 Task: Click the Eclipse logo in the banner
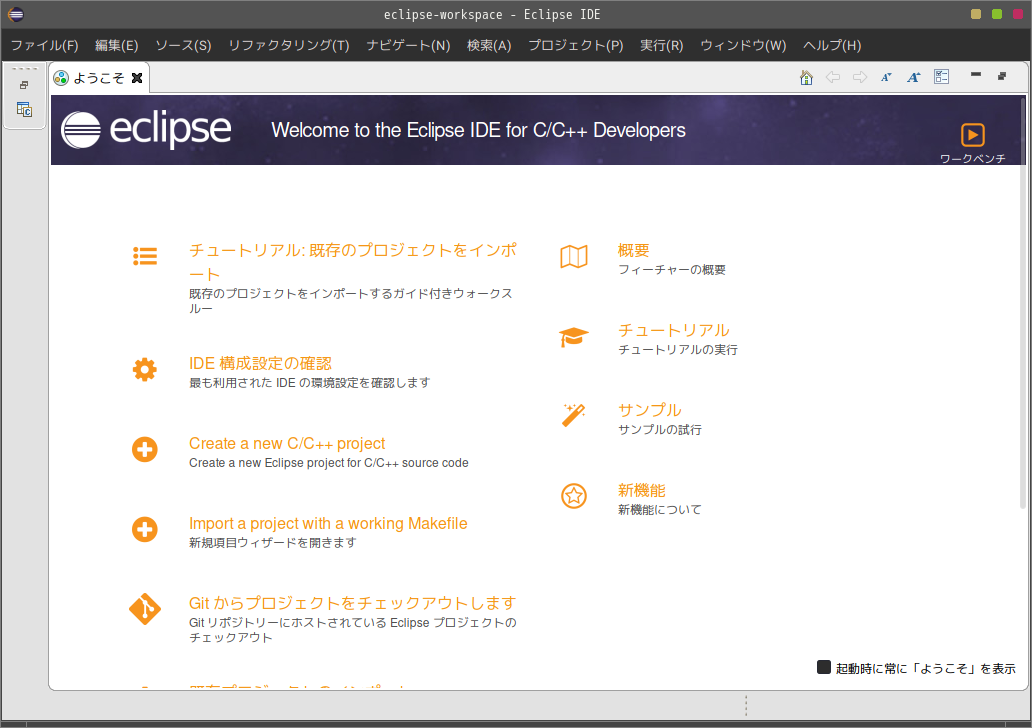pos(146,129)
